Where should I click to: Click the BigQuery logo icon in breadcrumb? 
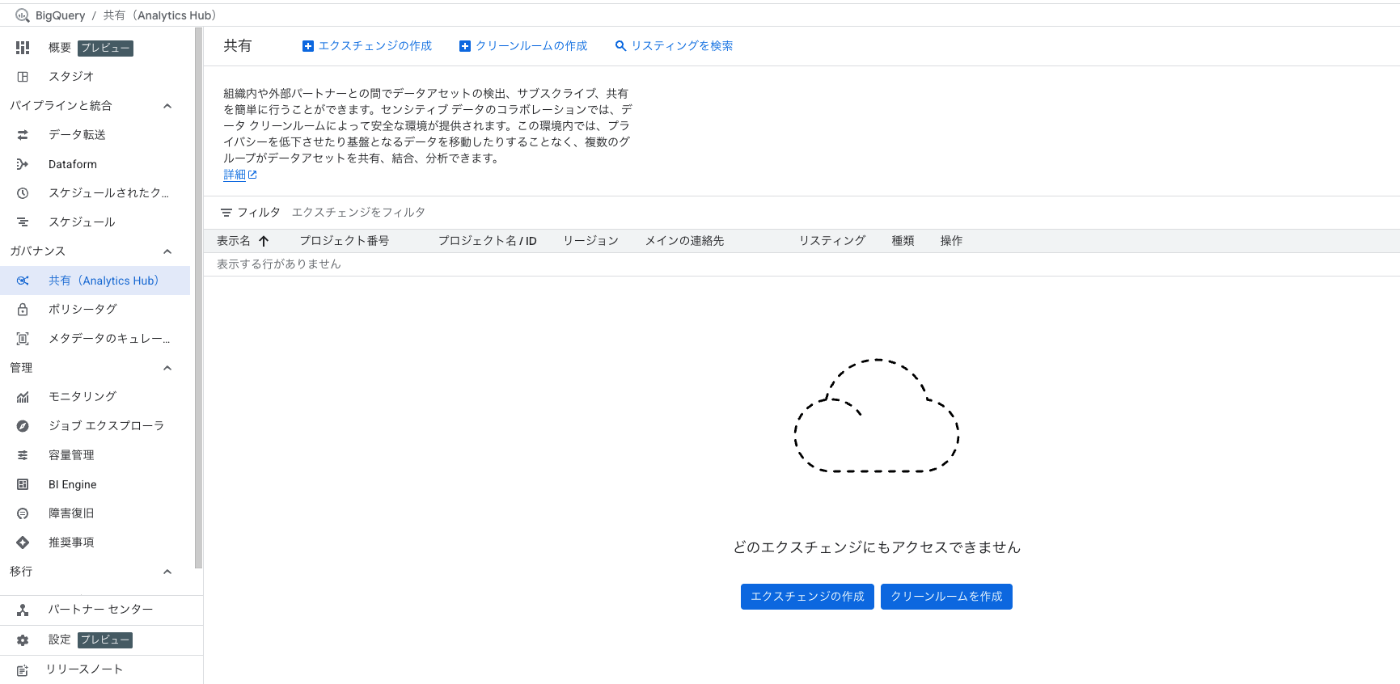(23, 15)
